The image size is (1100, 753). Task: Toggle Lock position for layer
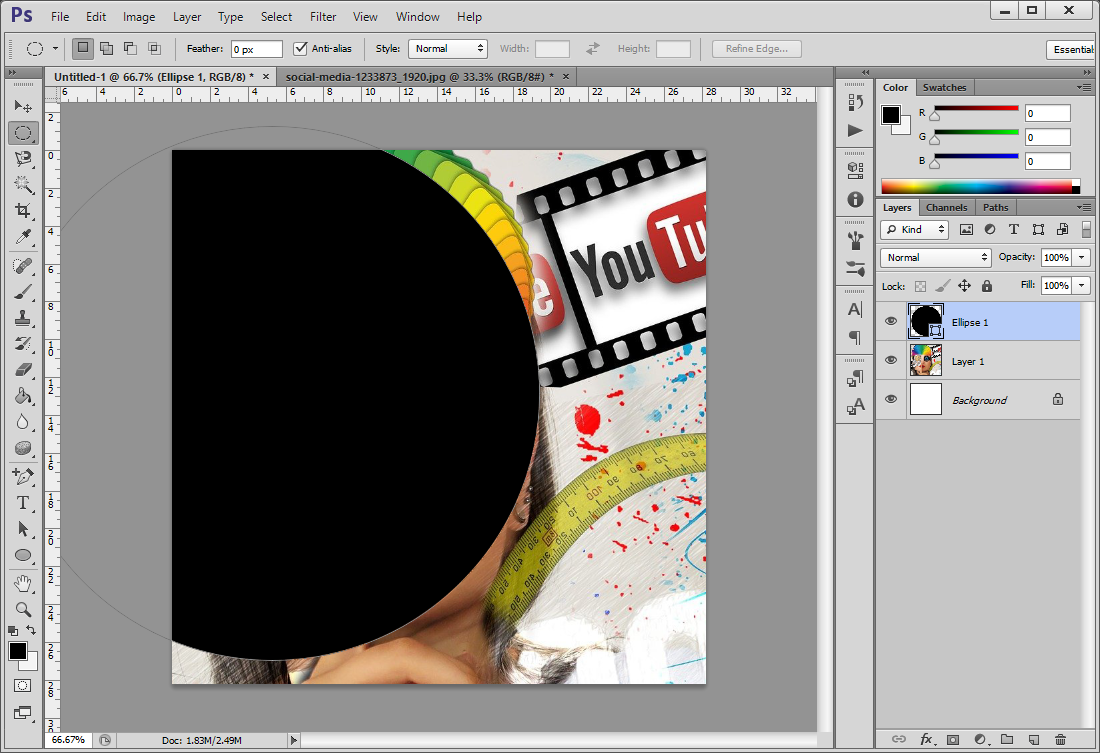pyautogui.click(x=965, y=286)
